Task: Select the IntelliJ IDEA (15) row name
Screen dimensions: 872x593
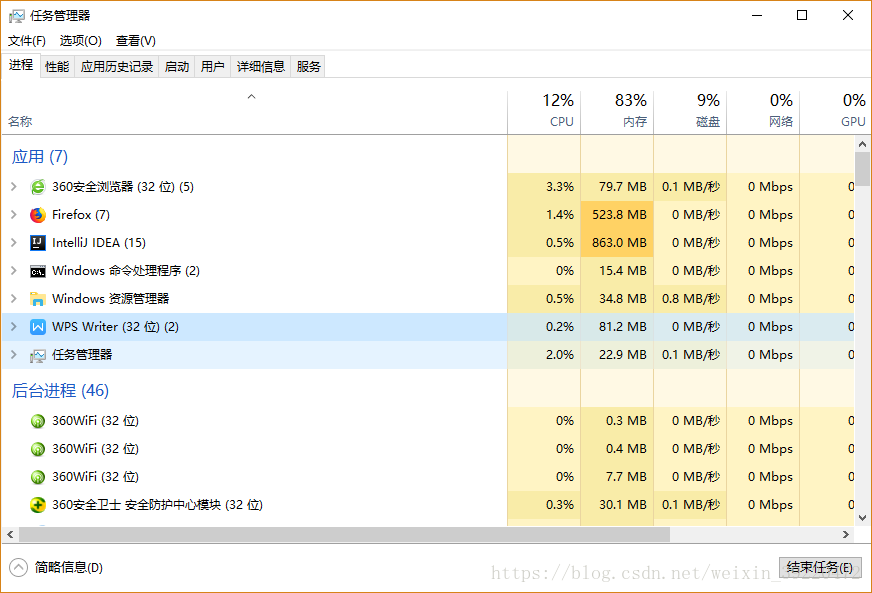Action: [x=99, y=243]
